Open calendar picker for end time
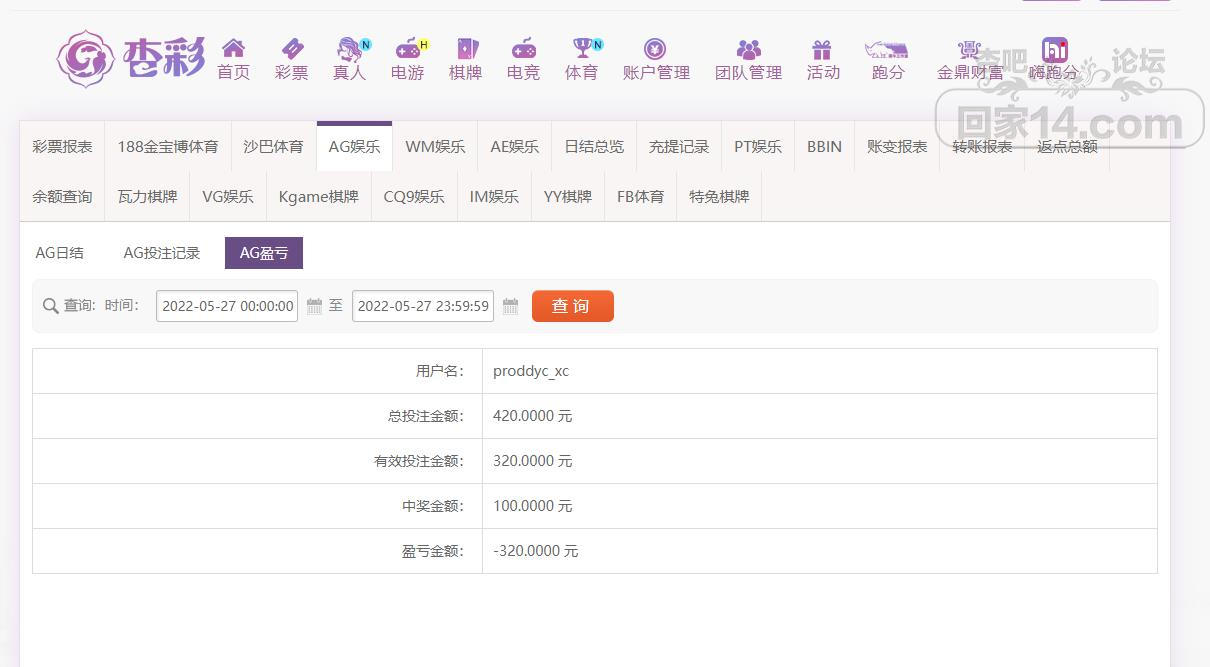 click(x=510, y=306)
